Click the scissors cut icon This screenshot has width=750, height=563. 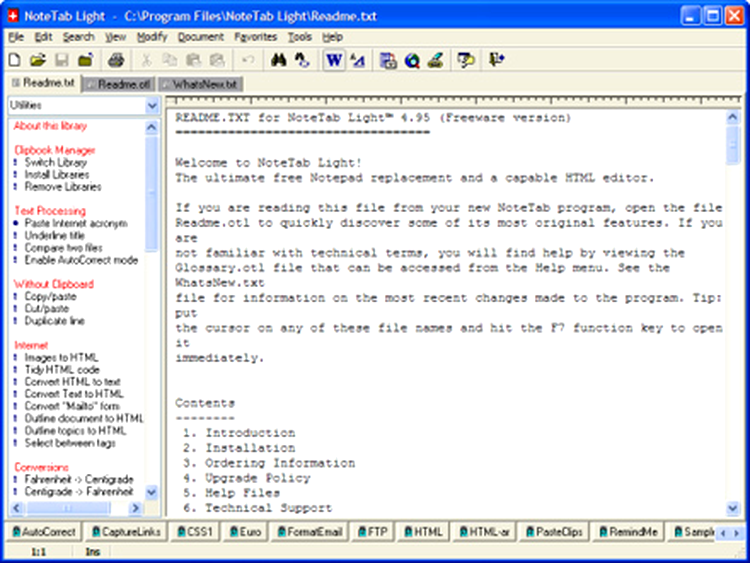pos(146,60)
